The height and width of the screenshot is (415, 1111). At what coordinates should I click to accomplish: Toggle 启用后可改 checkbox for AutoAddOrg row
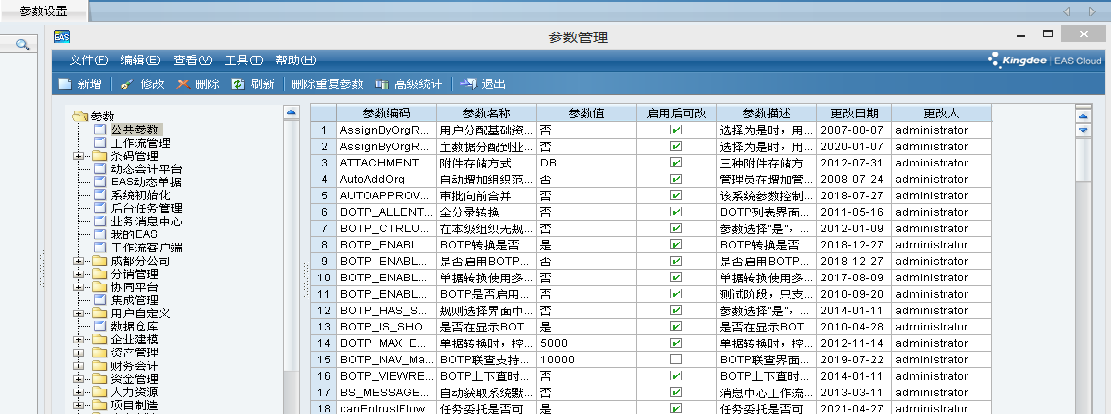click(676, 179)
